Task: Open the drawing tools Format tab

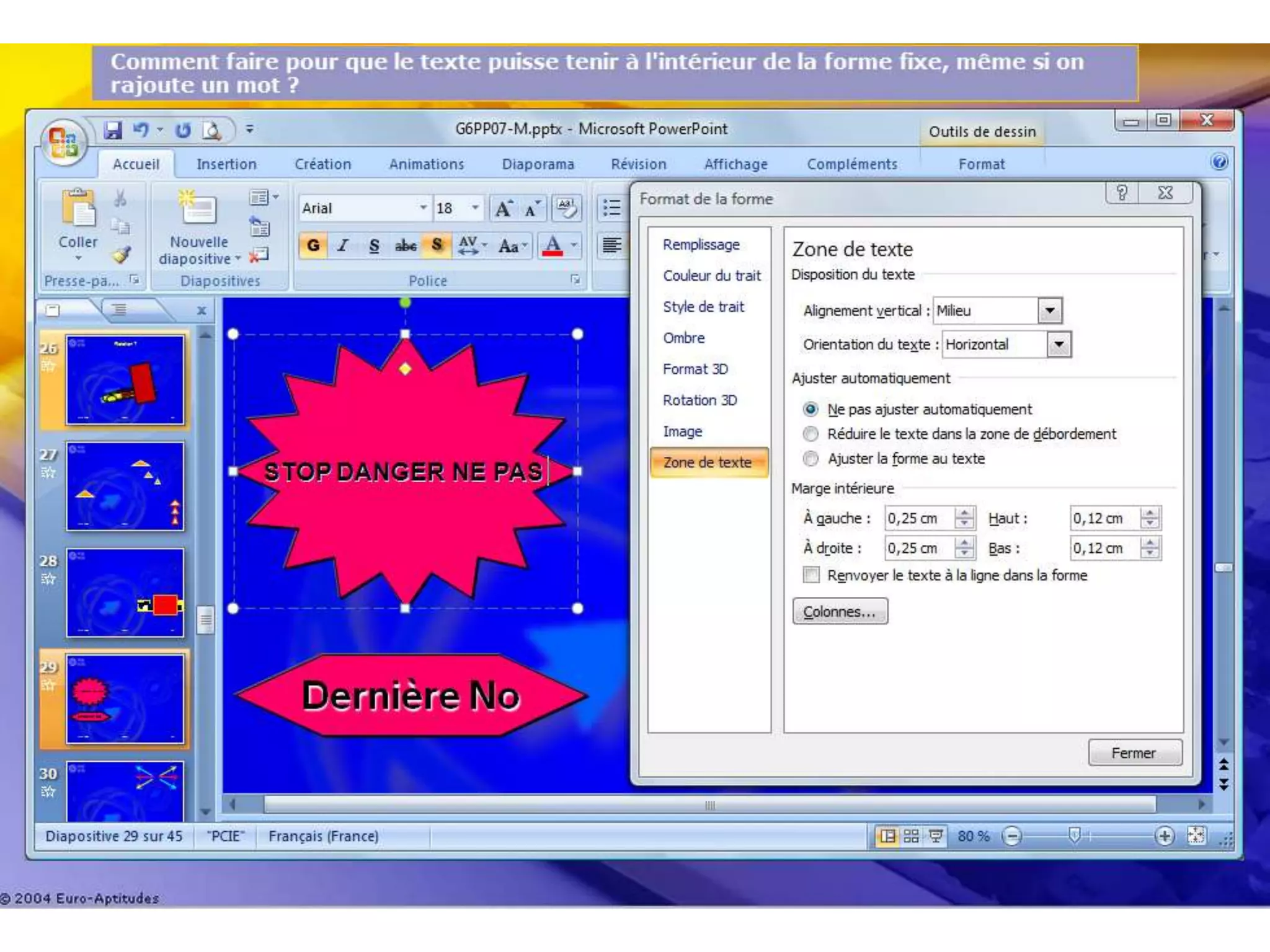Action: tap(982, 164)
